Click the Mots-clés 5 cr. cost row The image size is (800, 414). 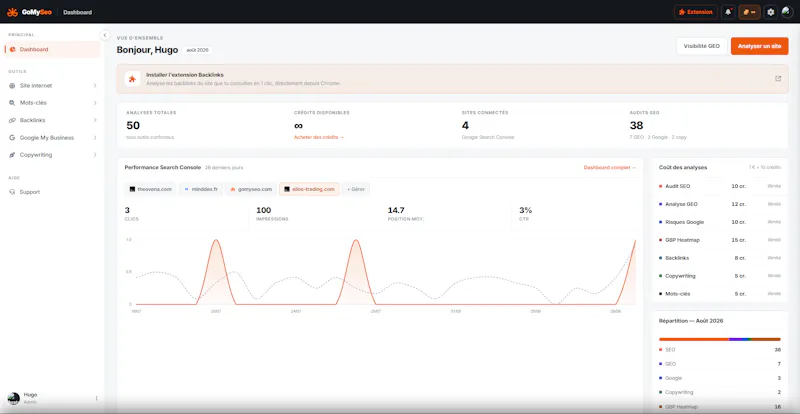click(x=719, y=294)
